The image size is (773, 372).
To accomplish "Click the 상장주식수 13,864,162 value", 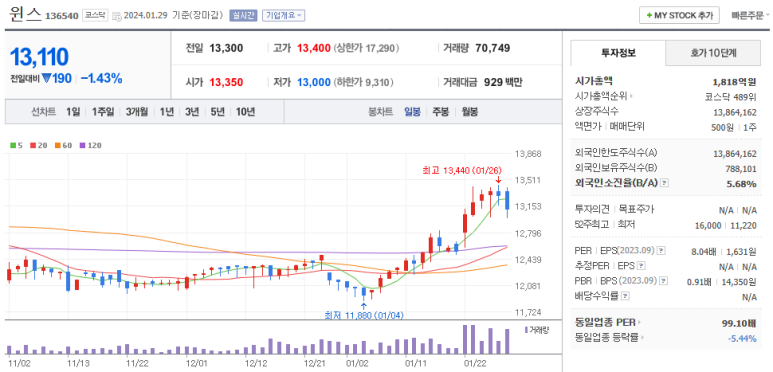I will pos(735,112).
